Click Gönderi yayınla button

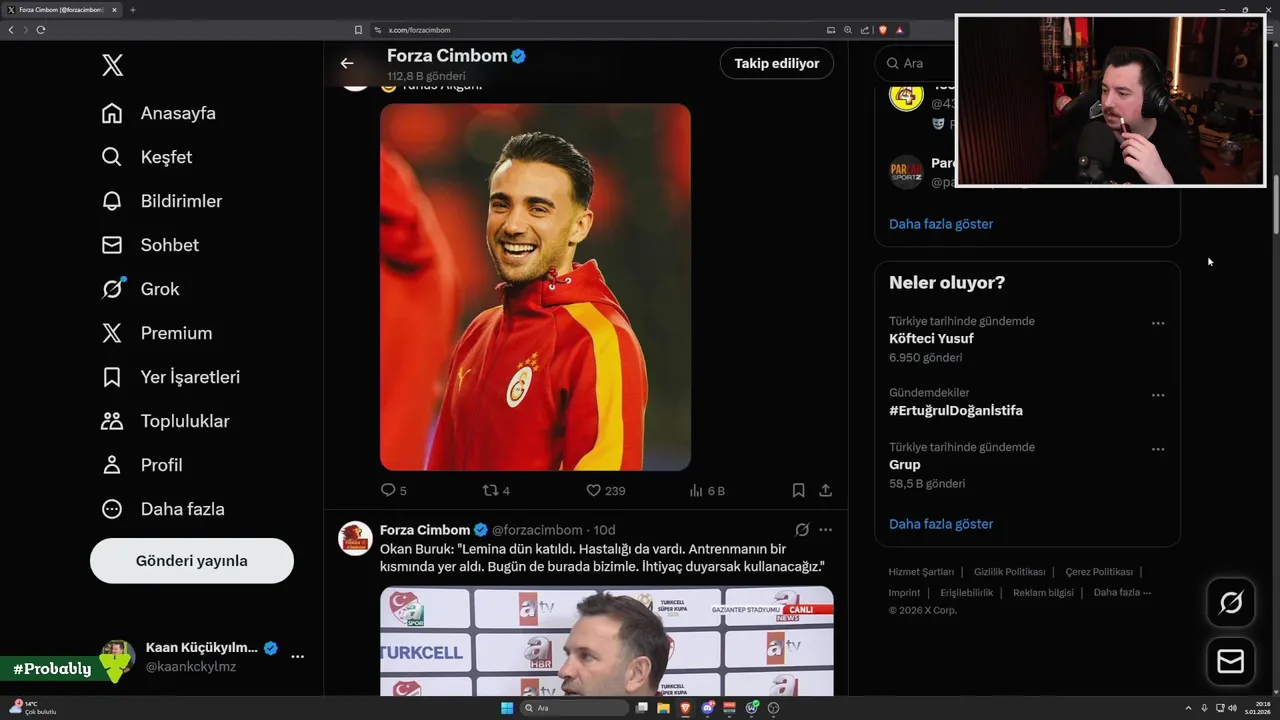pyautogui.click(x=192, y=561)
